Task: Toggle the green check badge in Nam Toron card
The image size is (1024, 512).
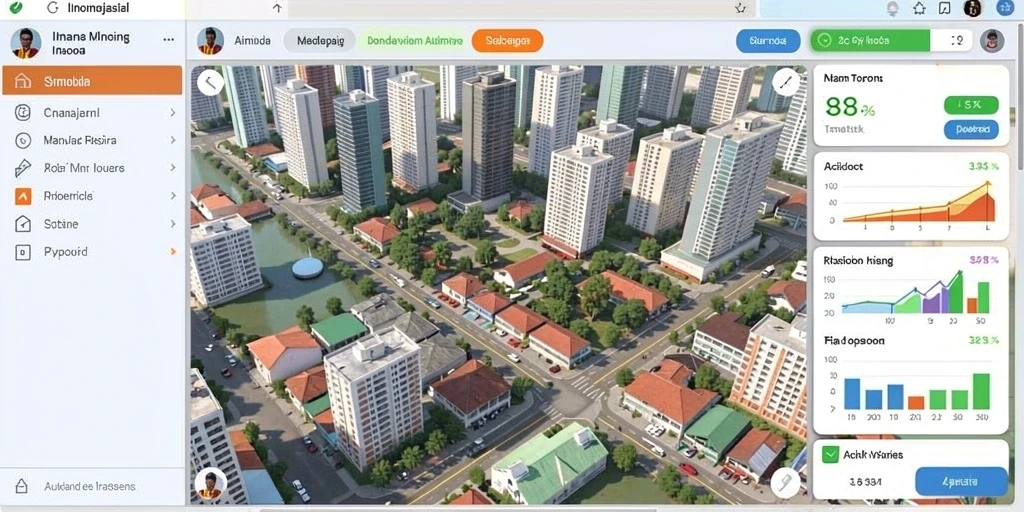Action: coord(971,104)
